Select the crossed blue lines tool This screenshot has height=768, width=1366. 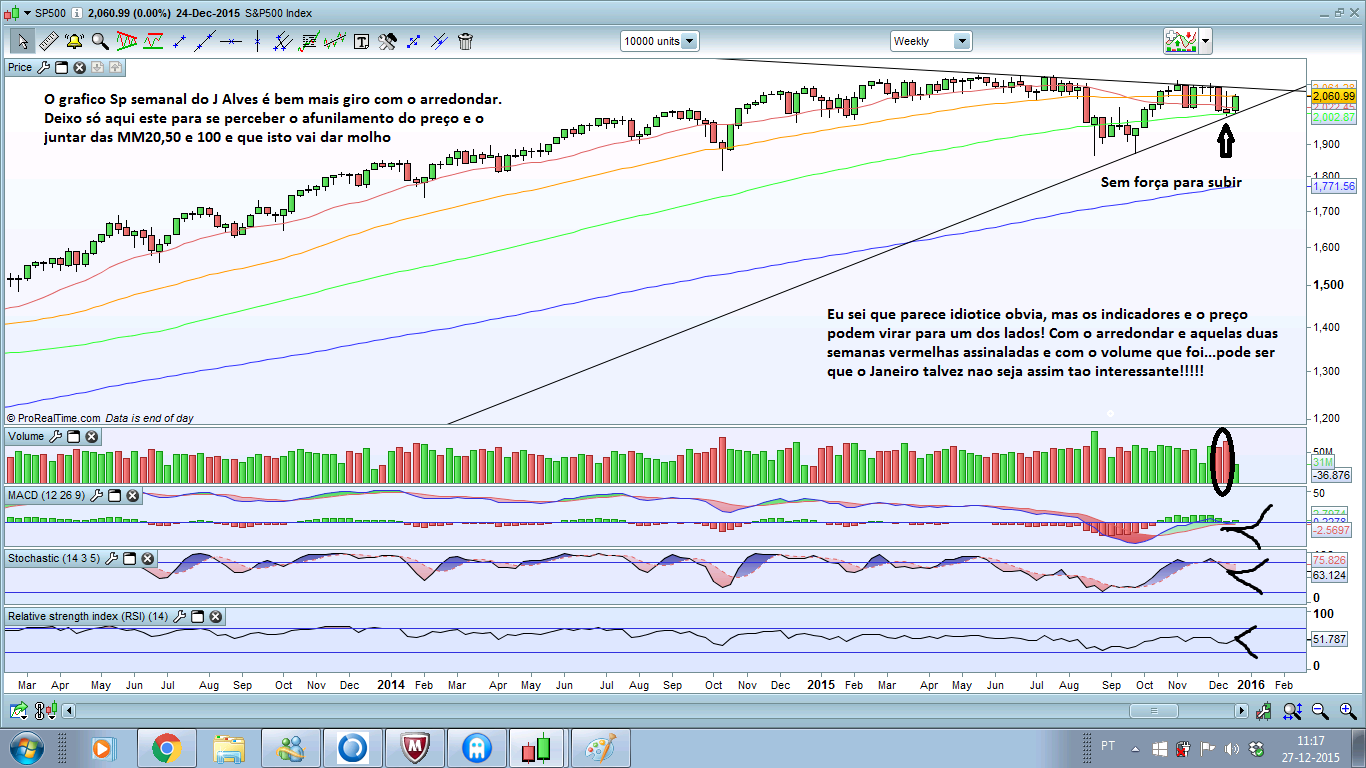pos(440,41)
